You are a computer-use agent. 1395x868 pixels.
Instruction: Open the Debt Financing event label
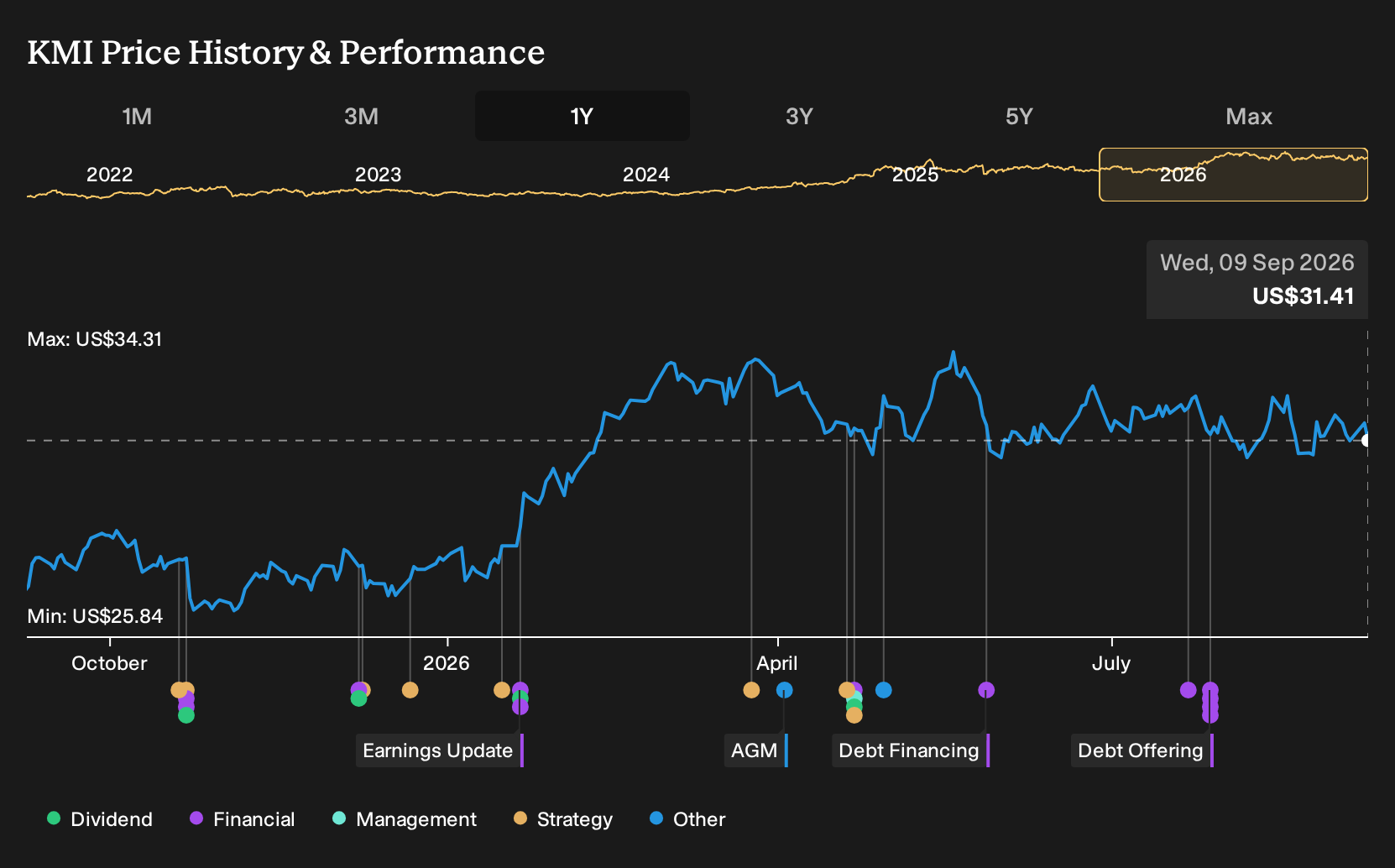pyautogui.click(x=911, y=750)
